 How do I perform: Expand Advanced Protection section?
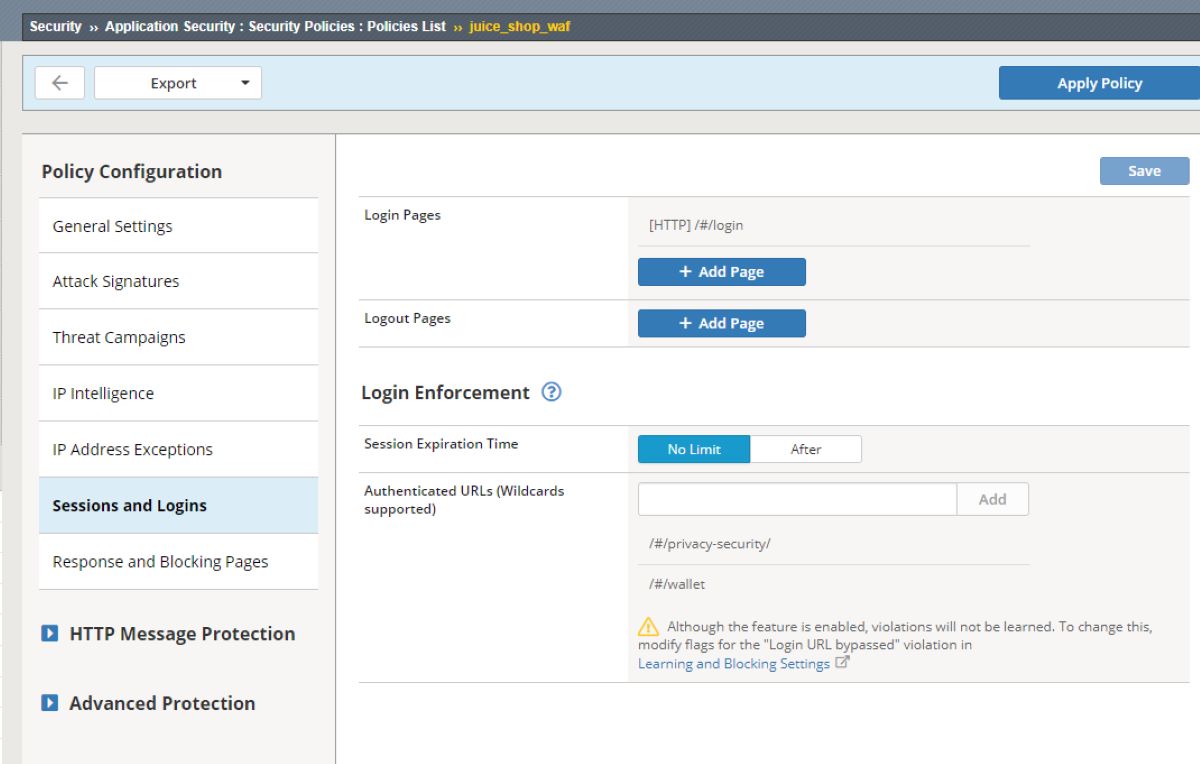coord(148,703)
